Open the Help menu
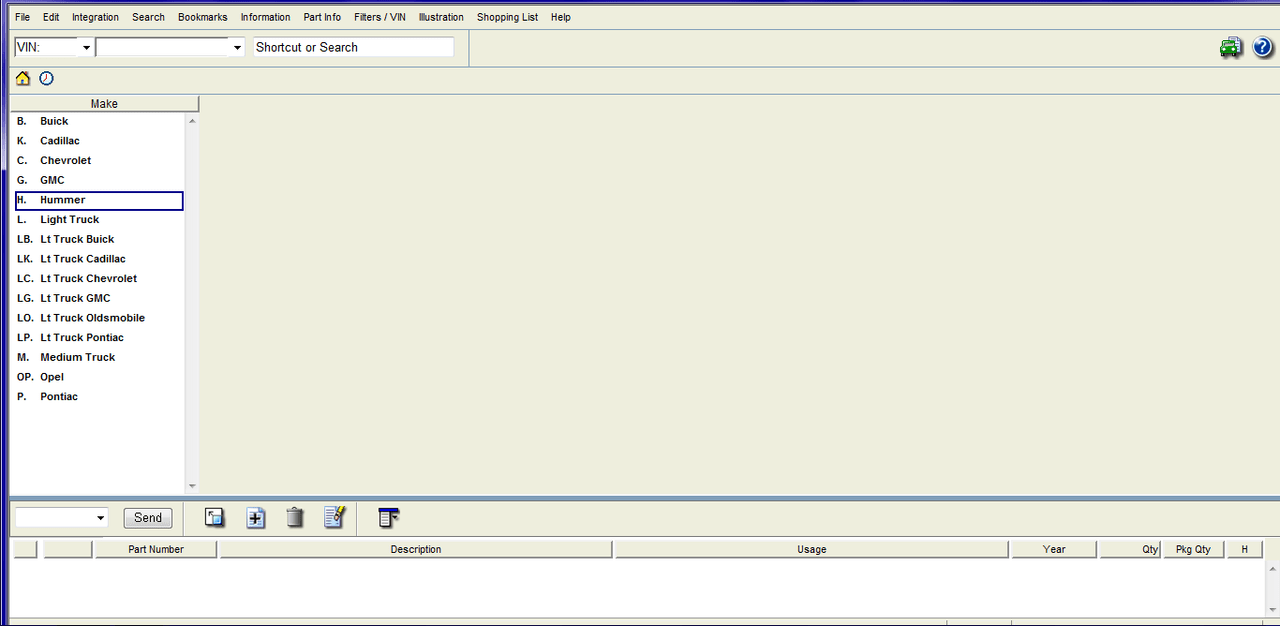Screen dimensions: 1280x626 561,17
